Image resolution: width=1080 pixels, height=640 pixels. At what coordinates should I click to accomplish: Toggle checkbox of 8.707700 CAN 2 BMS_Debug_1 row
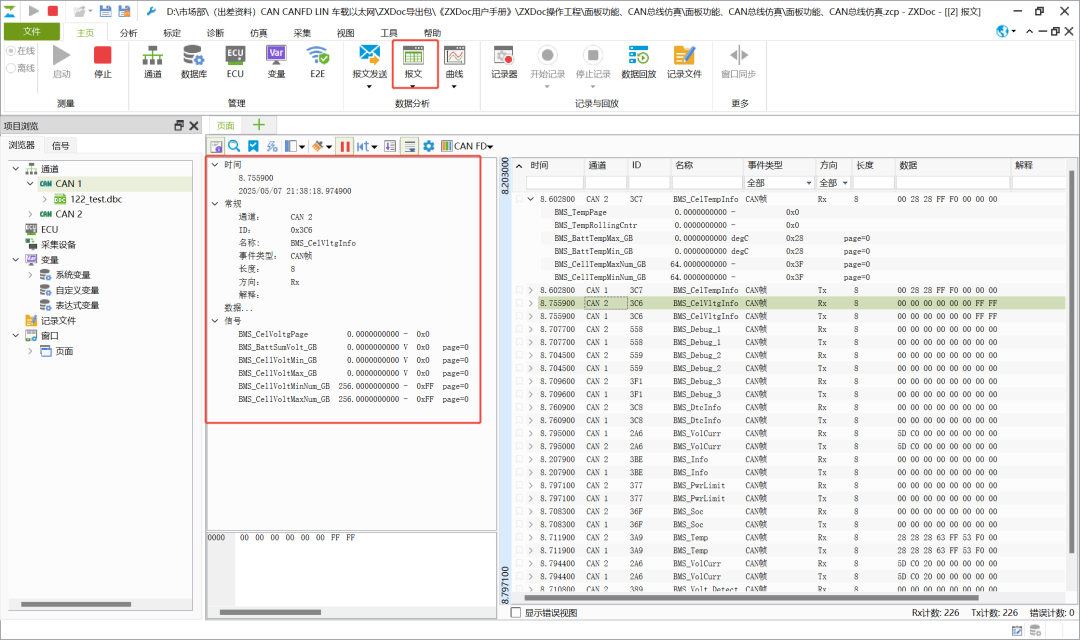pos(519,329)
